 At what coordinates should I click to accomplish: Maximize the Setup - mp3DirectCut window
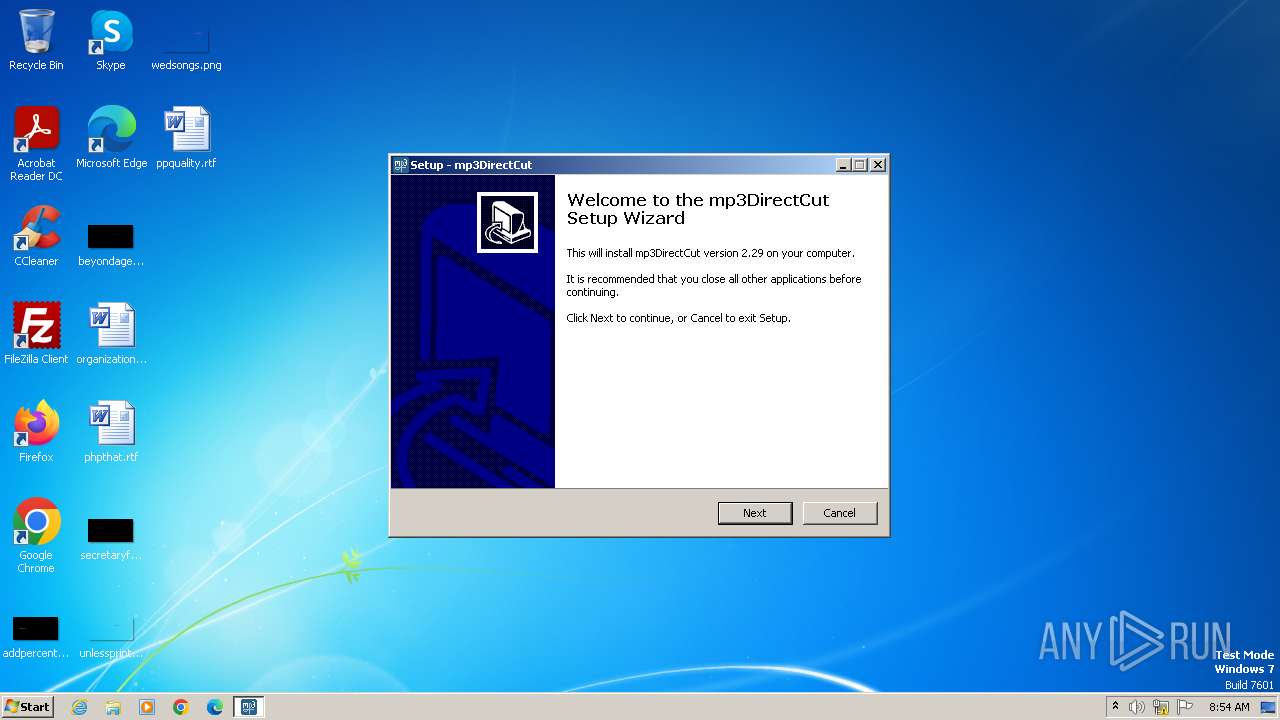[x=860, y=165]
